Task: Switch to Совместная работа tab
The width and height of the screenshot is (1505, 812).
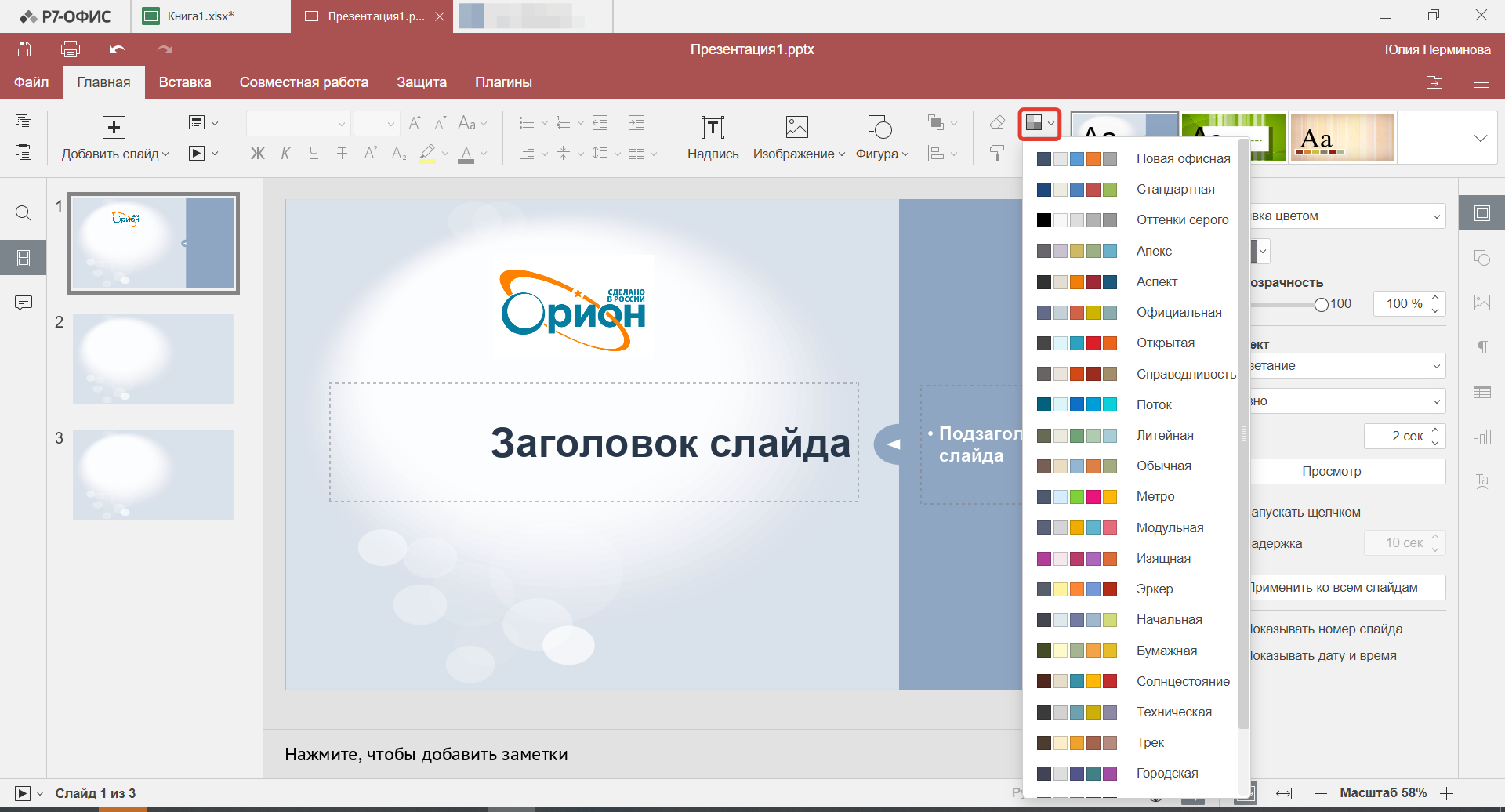Action: [x=304, y=82]
